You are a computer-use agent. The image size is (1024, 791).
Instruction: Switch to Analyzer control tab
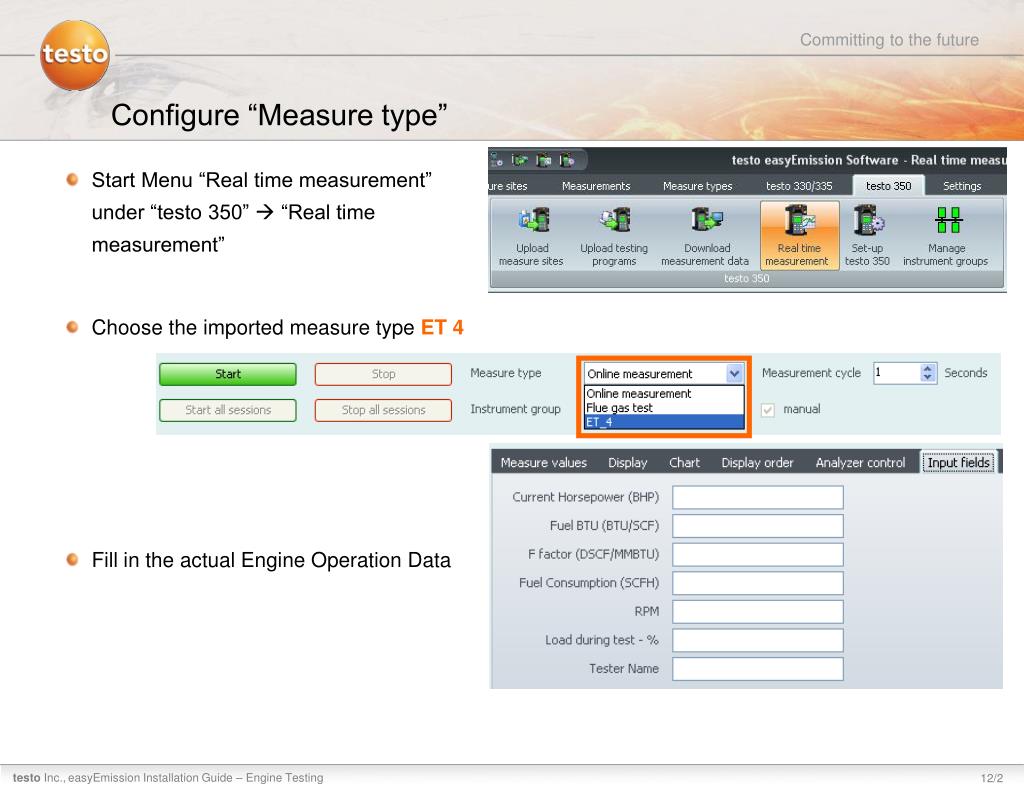coord(860,462)
